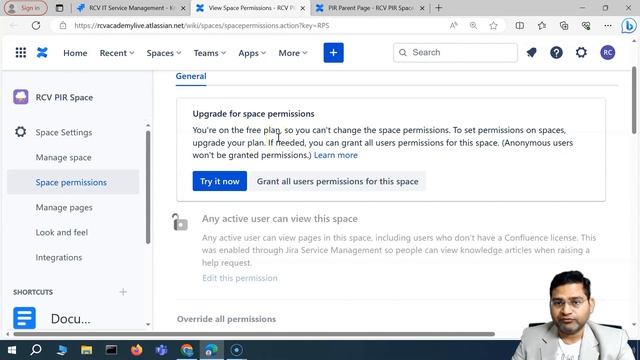
Task: Switch to RCV IT Service Management tab
Action: point(131,8)
